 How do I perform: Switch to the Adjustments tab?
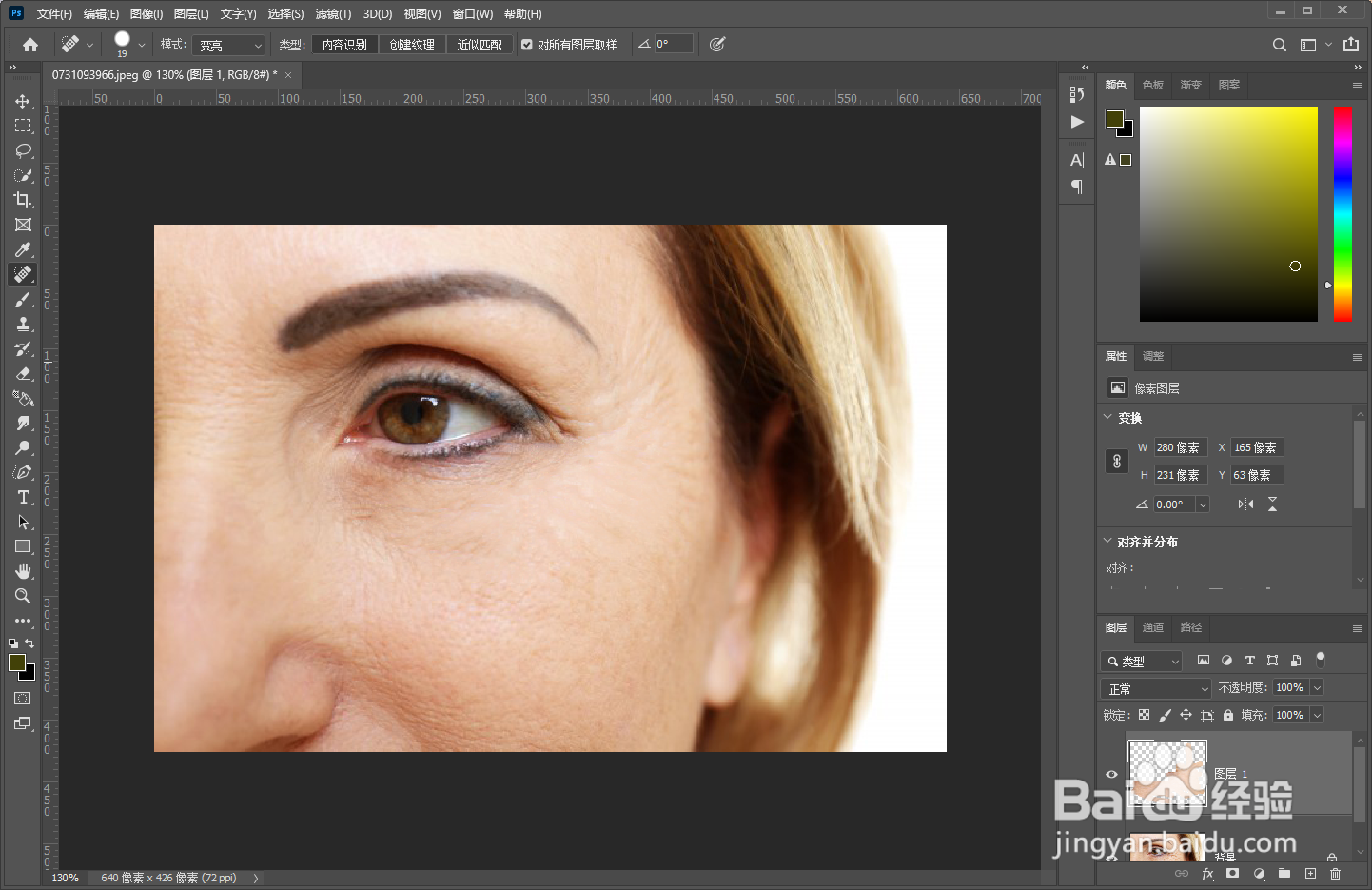coord(1153,356)
